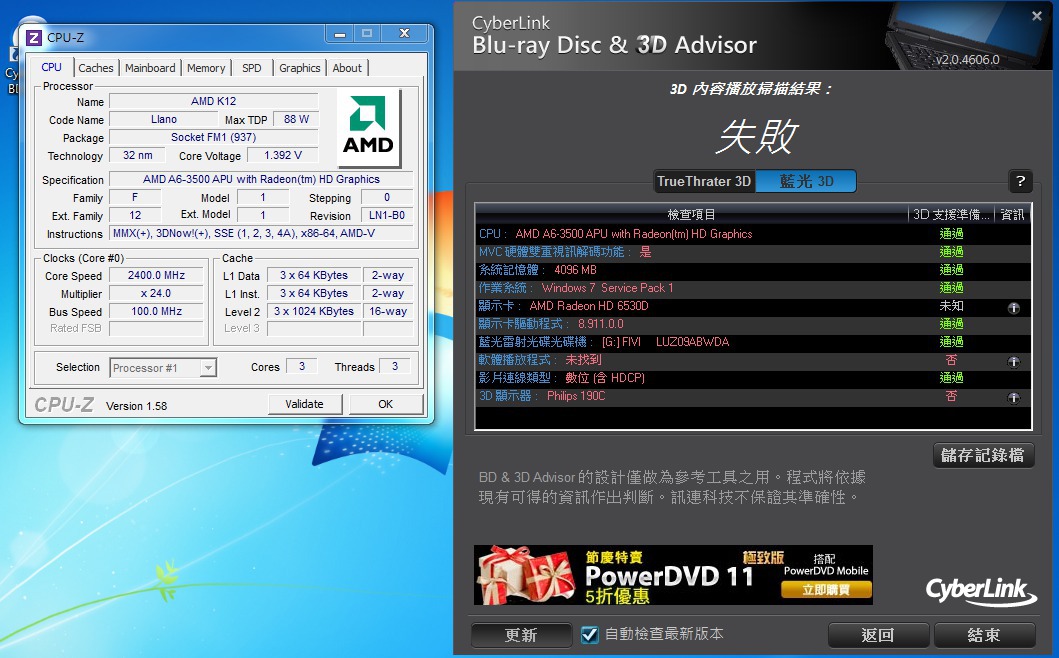Open info icon for the 軟體播放程式 row
This screenshot has width=1059, height=658.
[x=1013, y=361]
